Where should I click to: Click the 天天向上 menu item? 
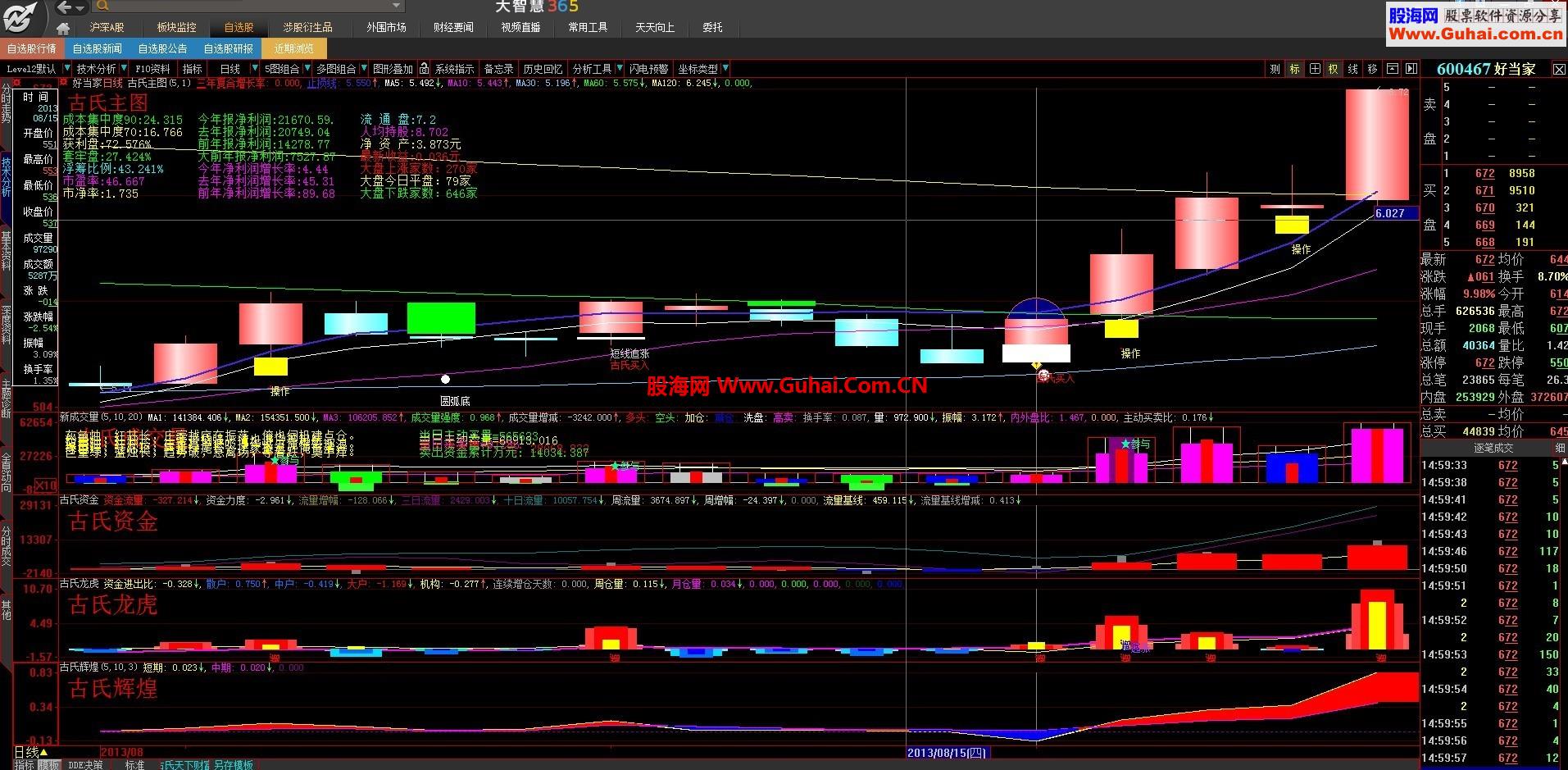tap(655, 28)
